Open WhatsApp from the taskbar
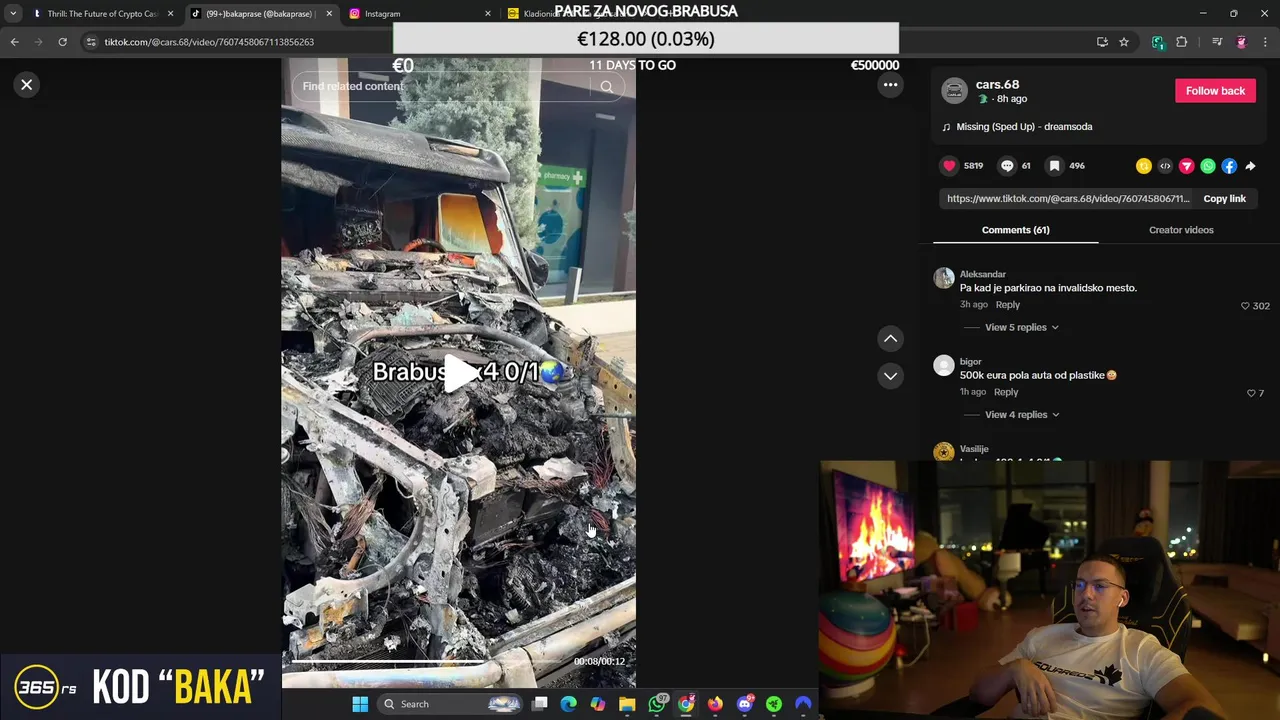 tap(657, 704)
